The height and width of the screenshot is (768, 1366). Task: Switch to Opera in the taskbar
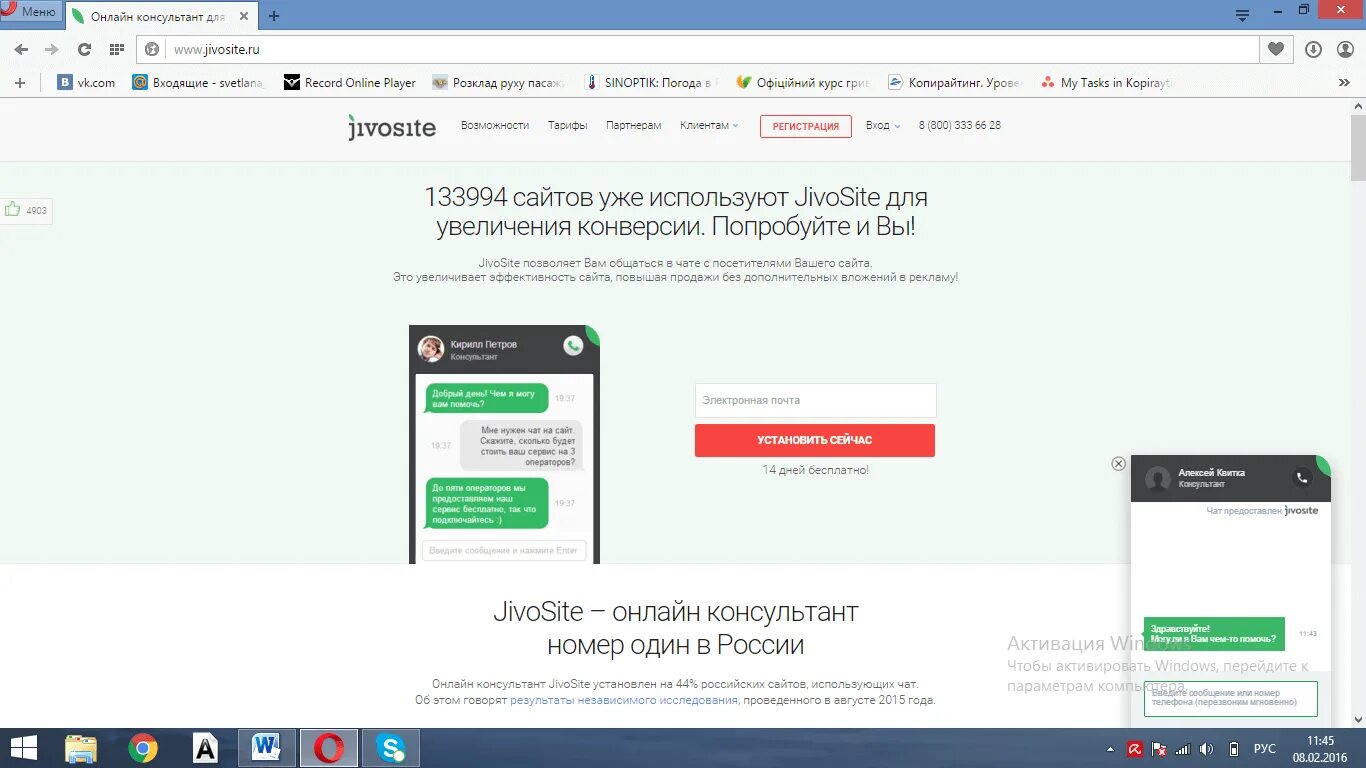coord(328,748)
